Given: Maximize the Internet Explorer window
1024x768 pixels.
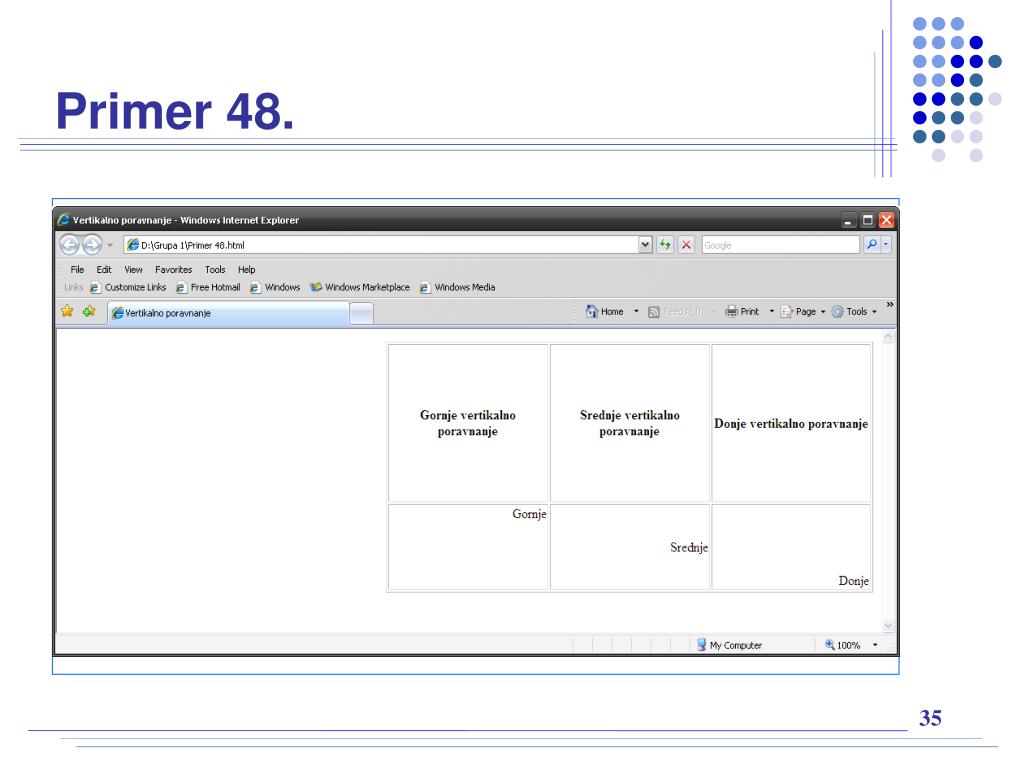Looking at the screenshot, I should (867, 220).
